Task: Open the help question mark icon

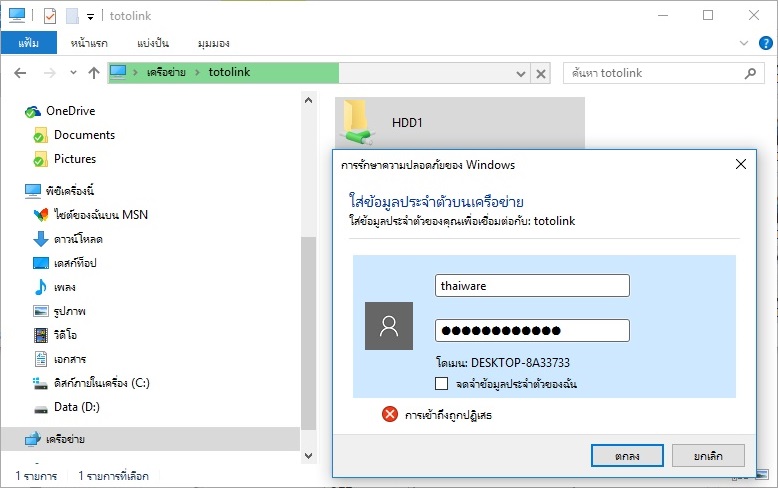Action: [766, 43]
